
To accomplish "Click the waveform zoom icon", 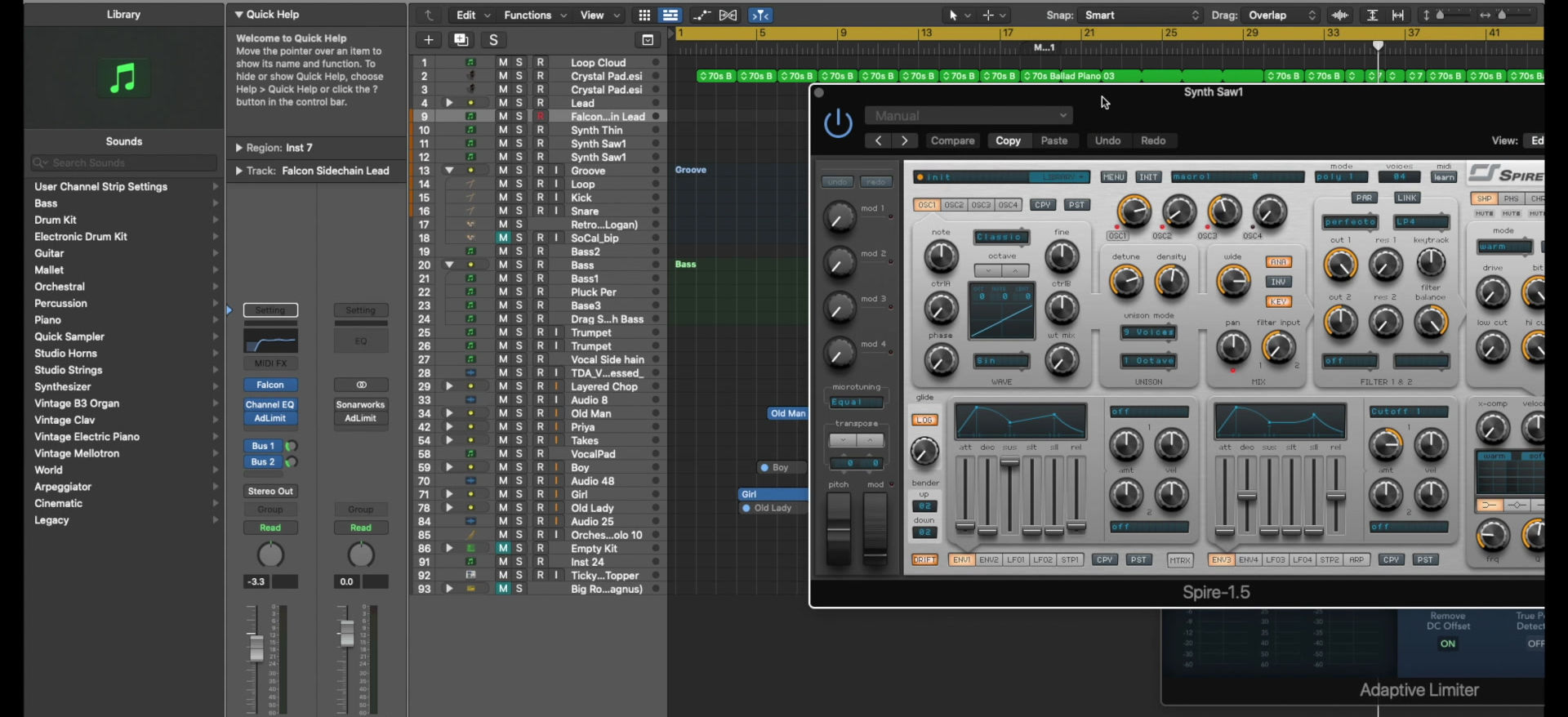I will [x=1340, y=15].
